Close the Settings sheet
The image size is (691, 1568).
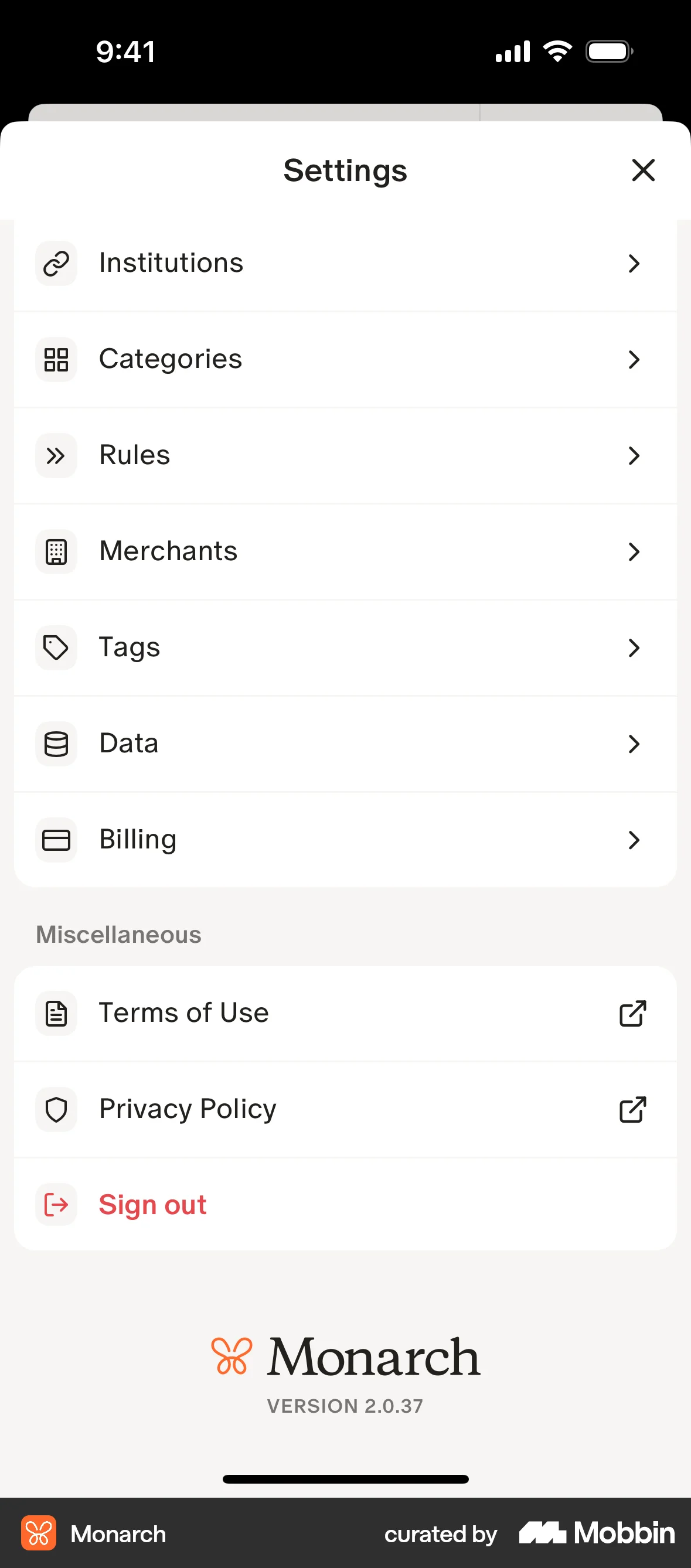[x=643, y=170]
